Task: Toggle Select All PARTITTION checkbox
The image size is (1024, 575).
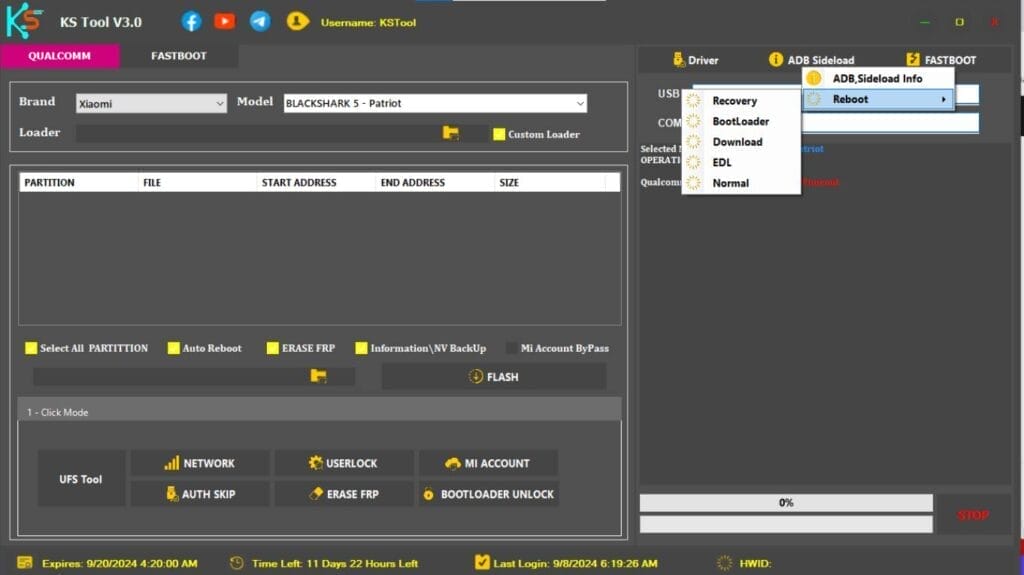Action: pyautogui.click(x=31, y=348)
